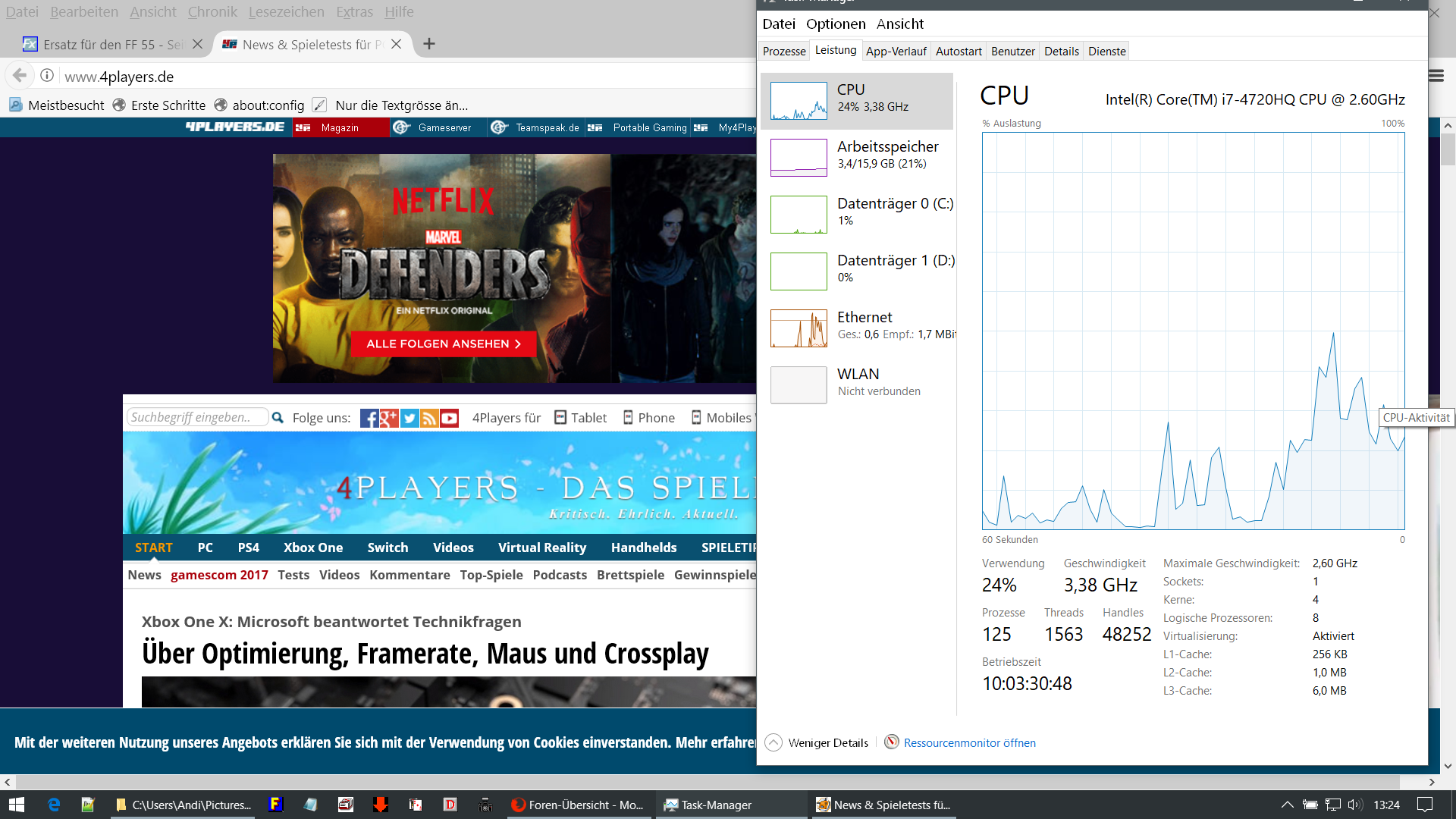Collapse with Weniger Details chevron
Screen dimensions: 1456x819
(773, 742)
